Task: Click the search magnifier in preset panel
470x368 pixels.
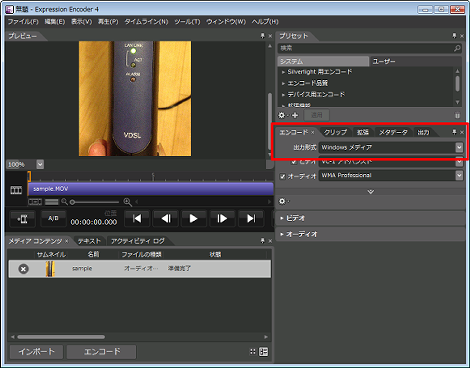Action: tap(457, 48)
